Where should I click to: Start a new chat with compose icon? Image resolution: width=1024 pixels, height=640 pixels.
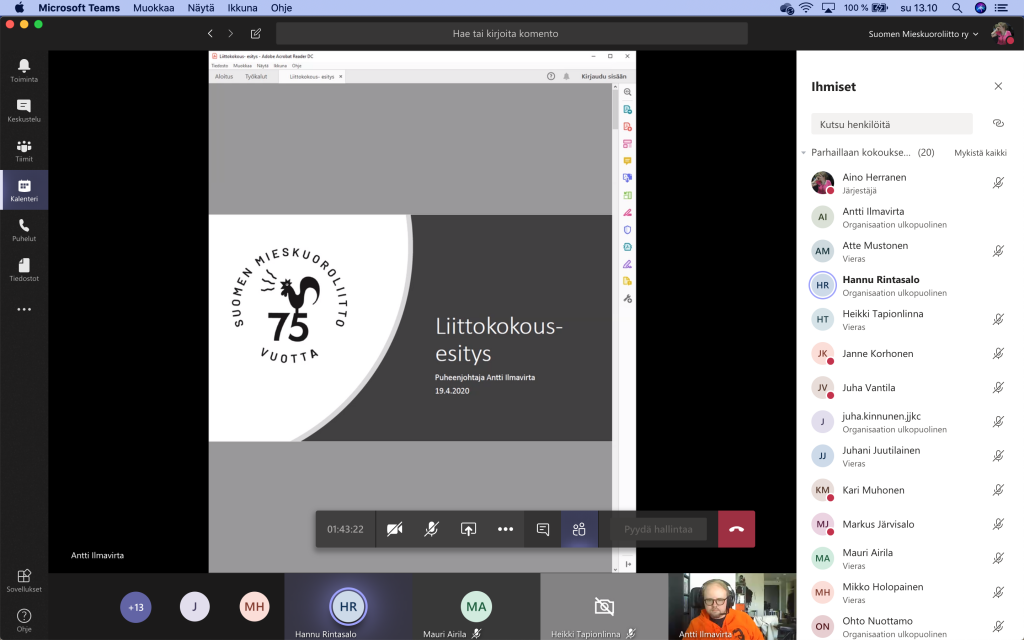[256, 33]
